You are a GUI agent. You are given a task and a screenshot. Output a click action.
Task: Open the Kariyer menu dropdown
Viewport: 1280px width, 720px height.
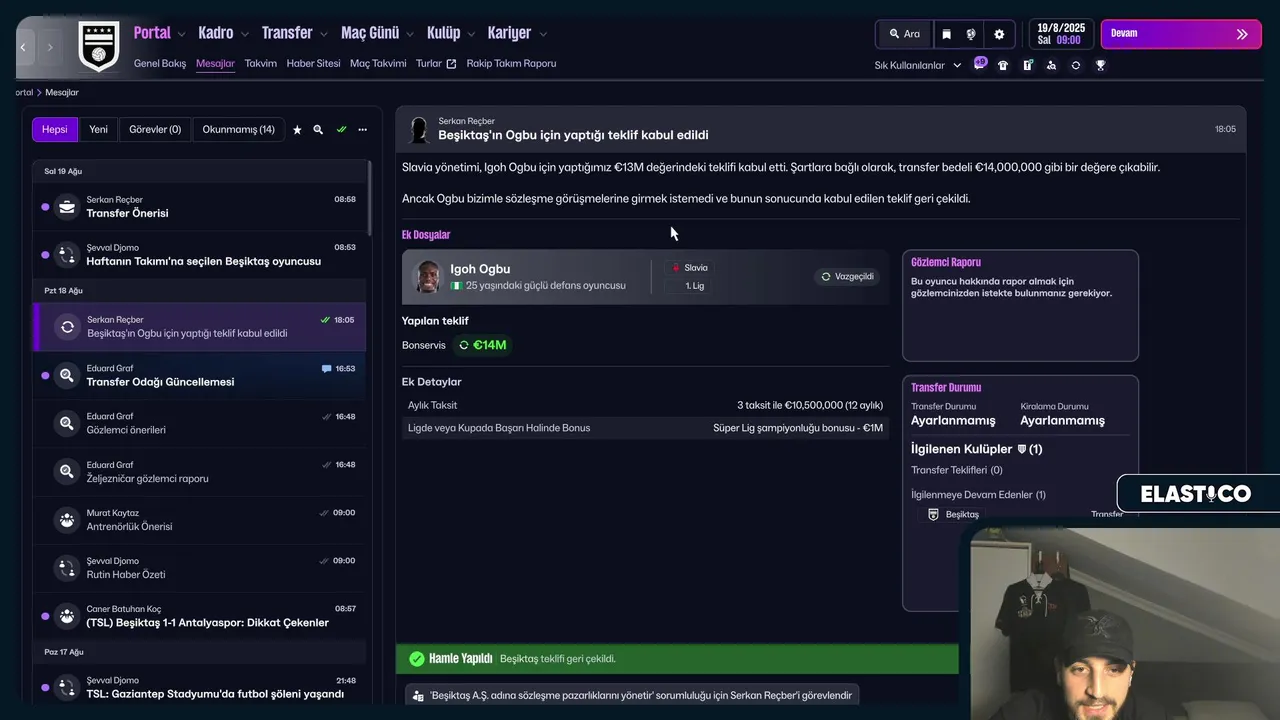tap(517, 33)
